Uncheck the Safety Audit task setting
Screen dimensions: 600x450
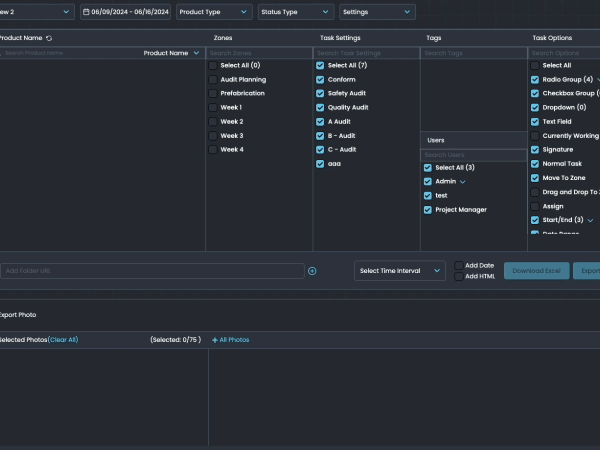(x=320, y=93)
